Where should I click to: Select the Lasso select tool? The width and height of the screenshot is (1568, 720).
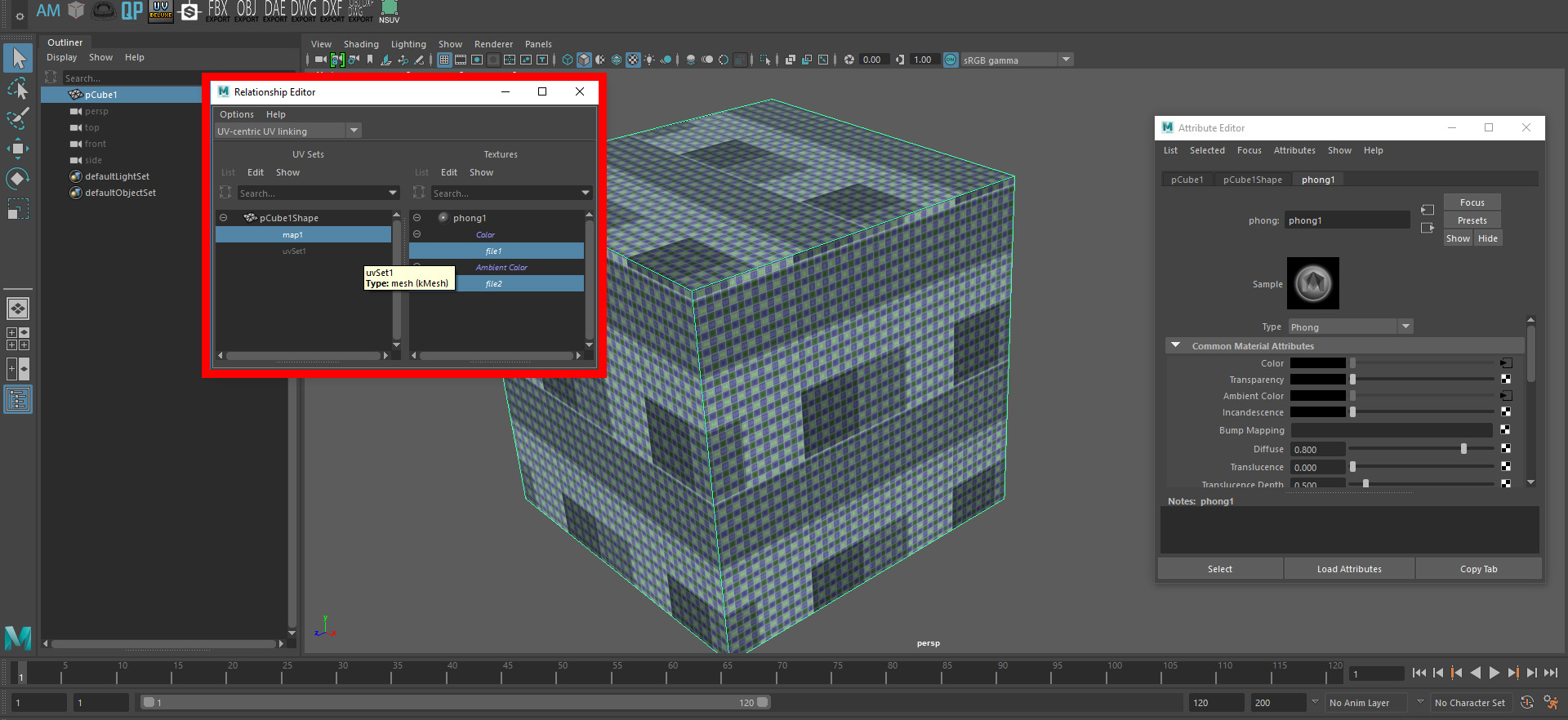[18, 88]
